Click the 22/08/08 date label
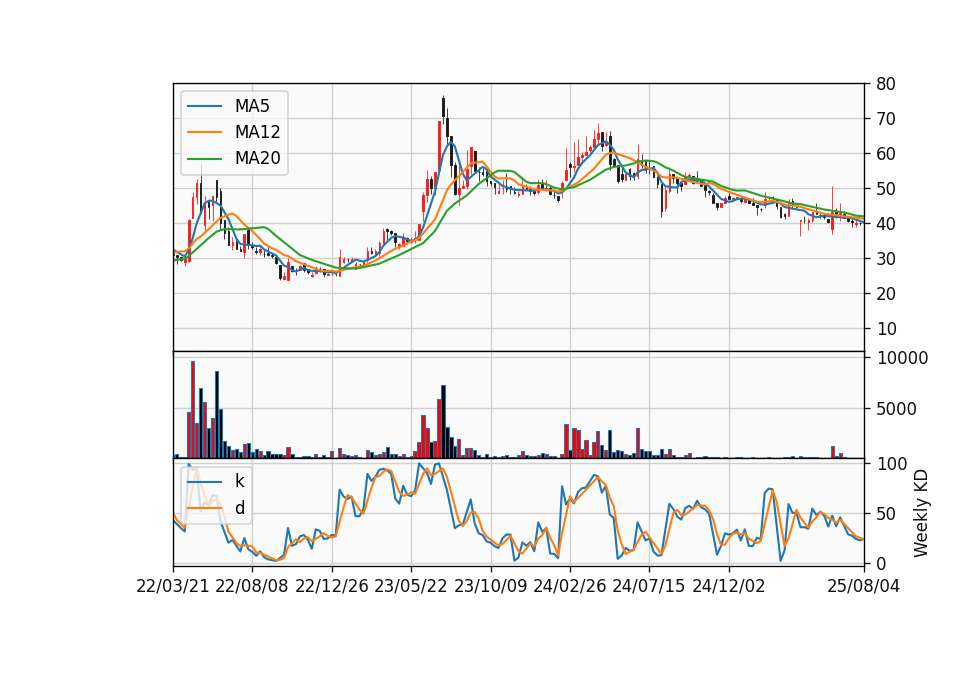This screenshot has width=960, height=690. tap(252, 586)
